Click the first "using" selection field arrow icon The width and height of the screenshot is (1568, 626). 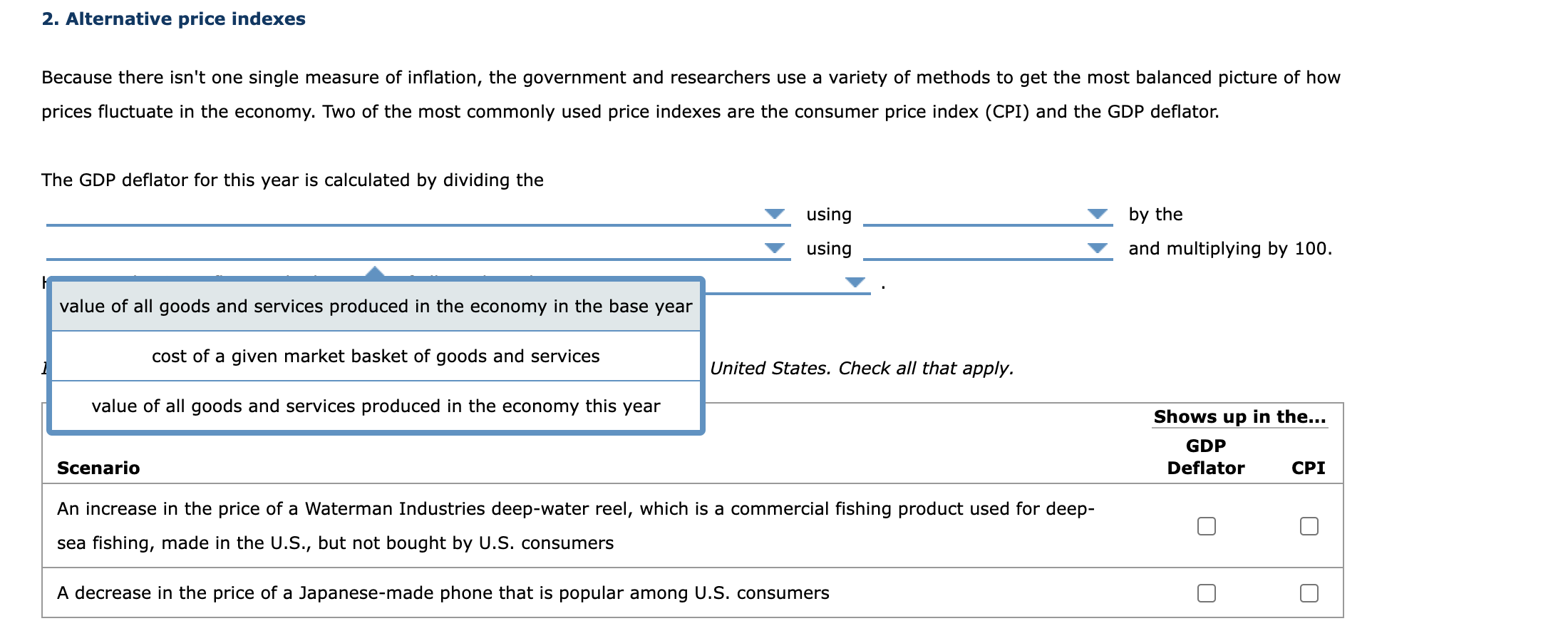(x=1096, y=214)
